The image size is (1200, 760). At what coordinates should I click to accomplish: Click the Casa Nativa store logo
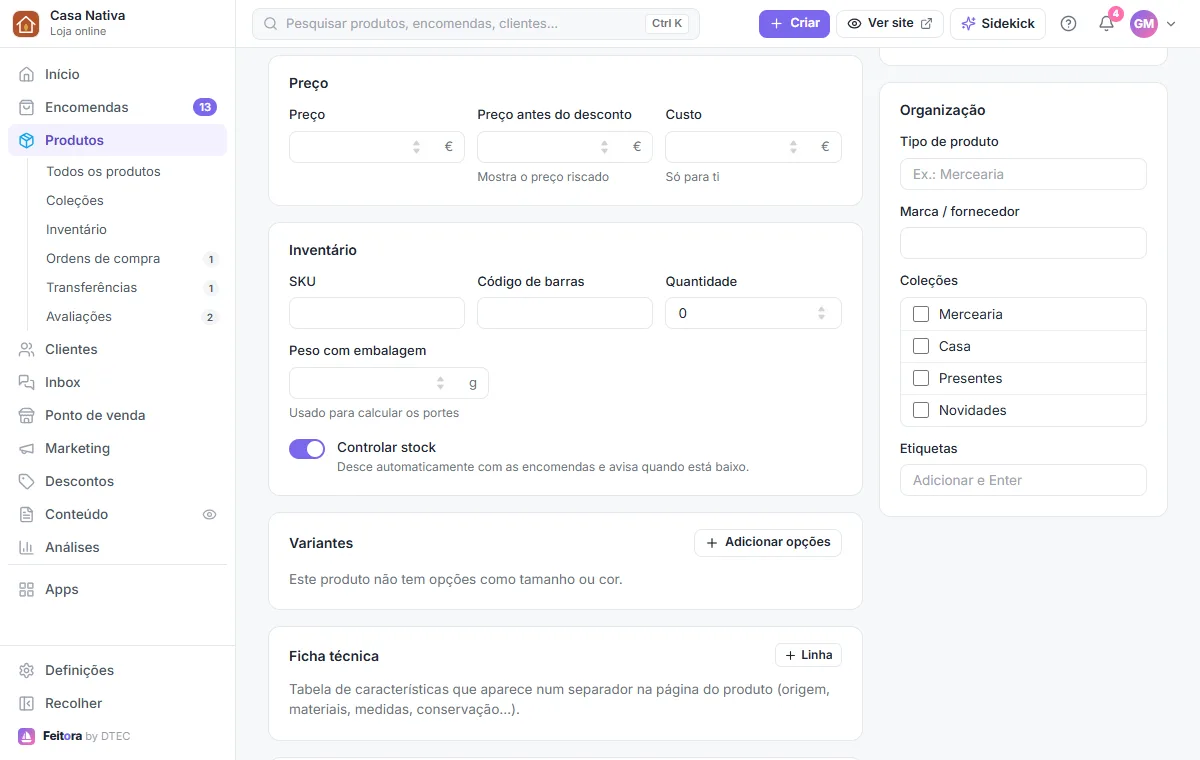[26, 23]
